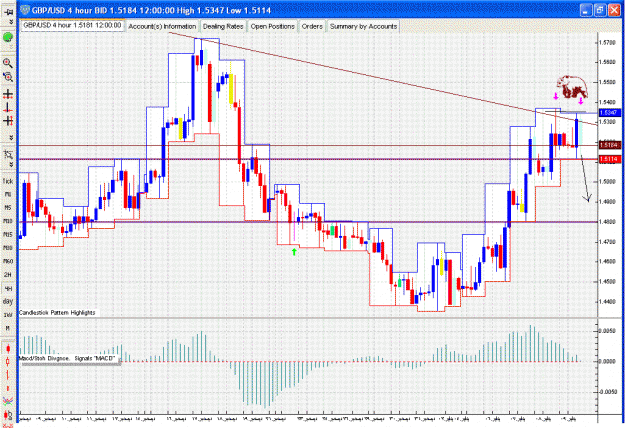The width and height of the screenshot is (625, 428).
Task: Switch chart to M60 timeframe
Action: coord(8,261)
